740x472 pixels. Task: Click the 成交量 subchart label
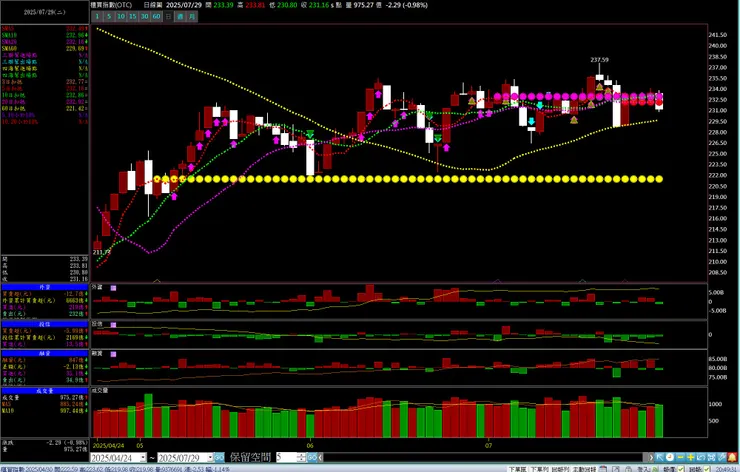click(100, 391)
